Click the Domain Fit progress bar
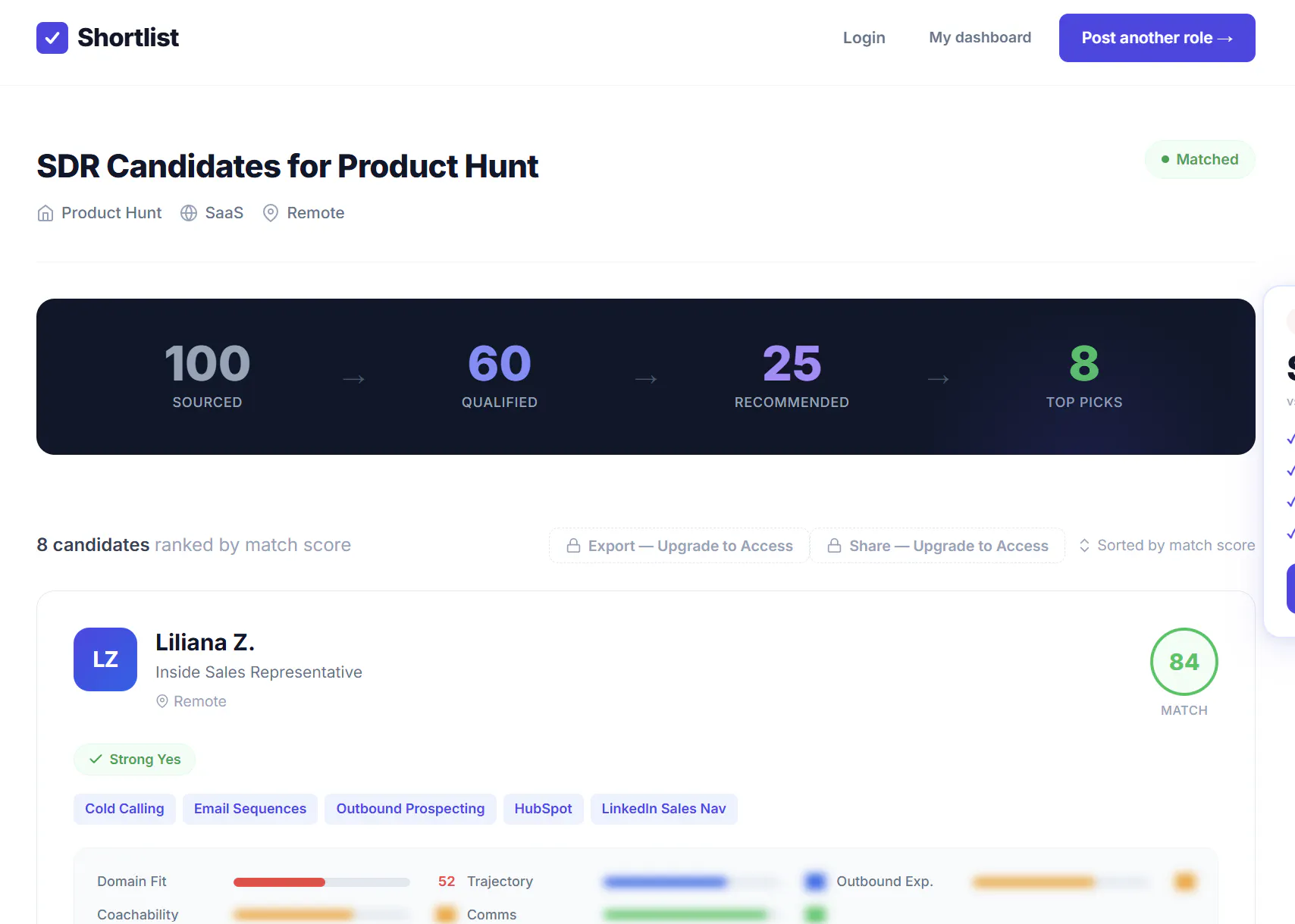 [321, 882]
